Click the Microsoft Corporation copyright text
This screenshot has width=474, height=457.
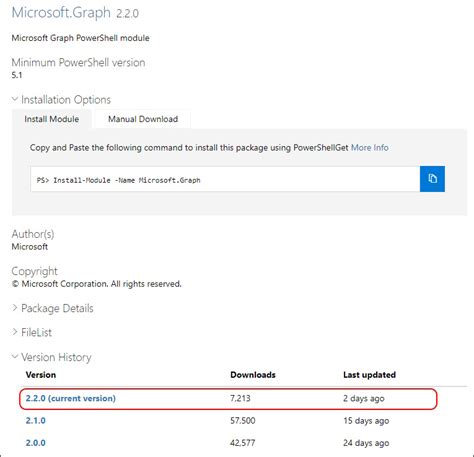pos(97,284)
